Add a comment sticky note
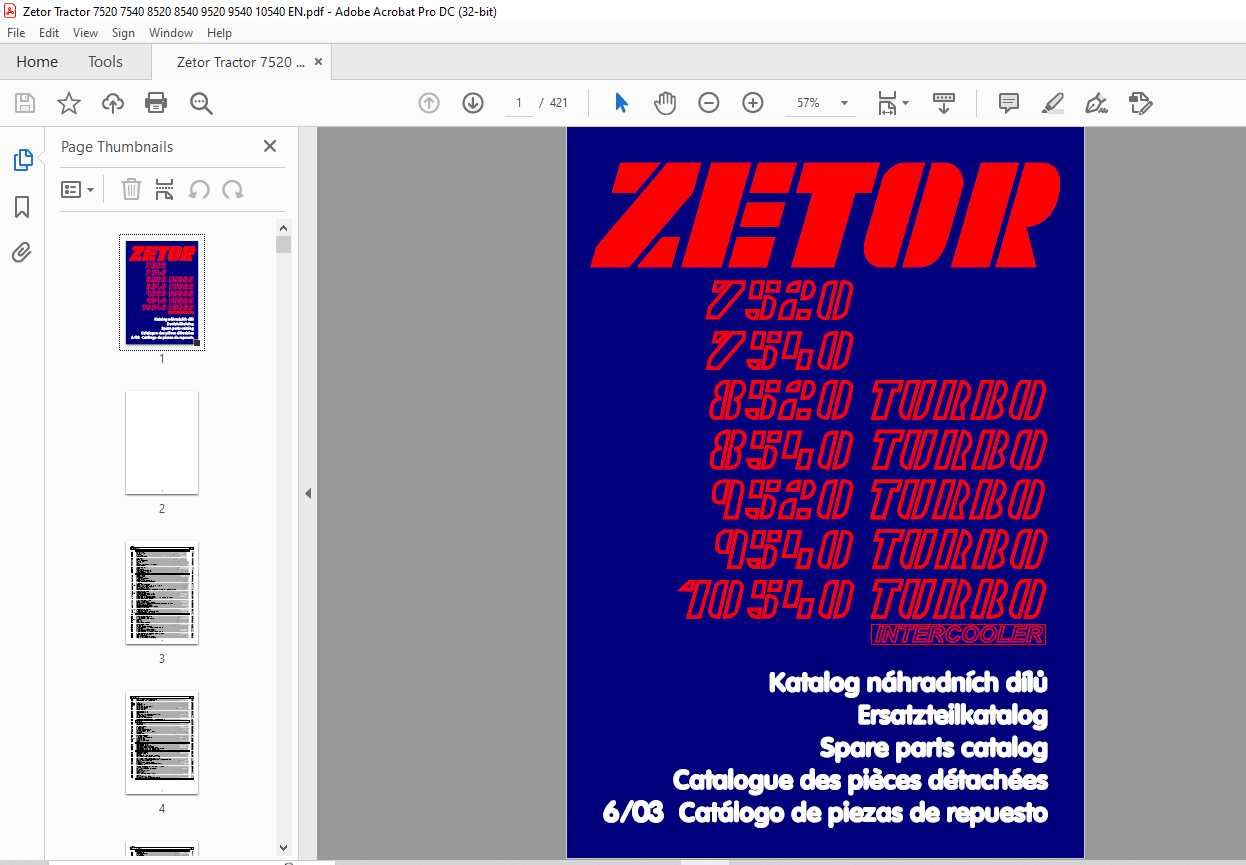 [x=1009, y=103]
